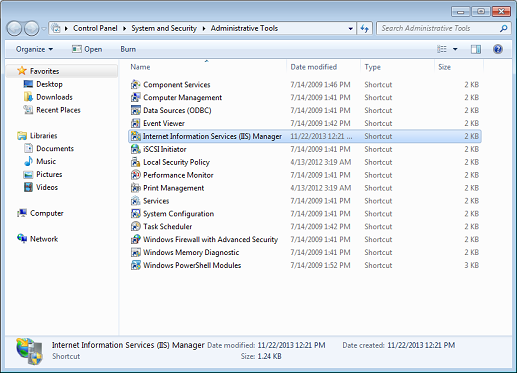Go back with the Back arrow button
The width and height of the screenshot is (517, 373).
point(15,29)
